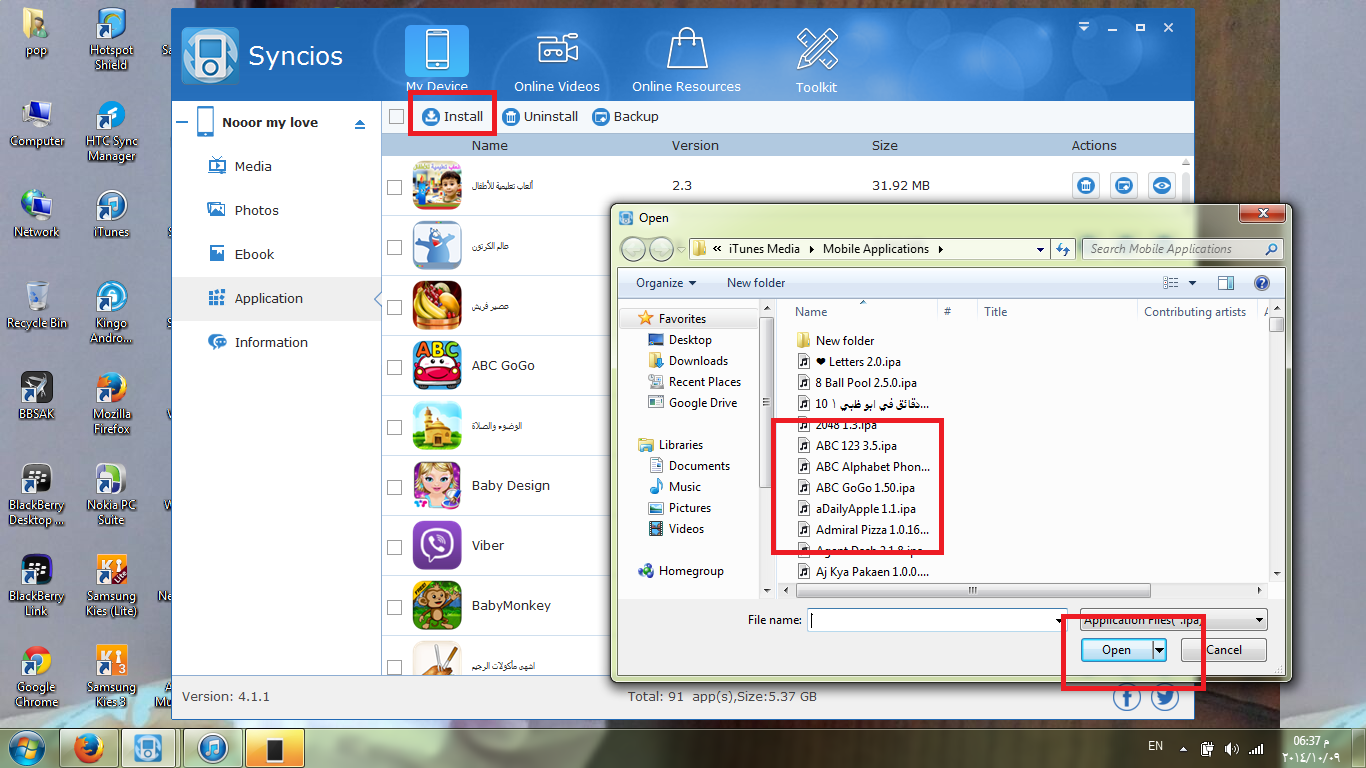Open the File name history dropdown arrow
This screenshot has width=1366, height=768.
[1059, 620]
